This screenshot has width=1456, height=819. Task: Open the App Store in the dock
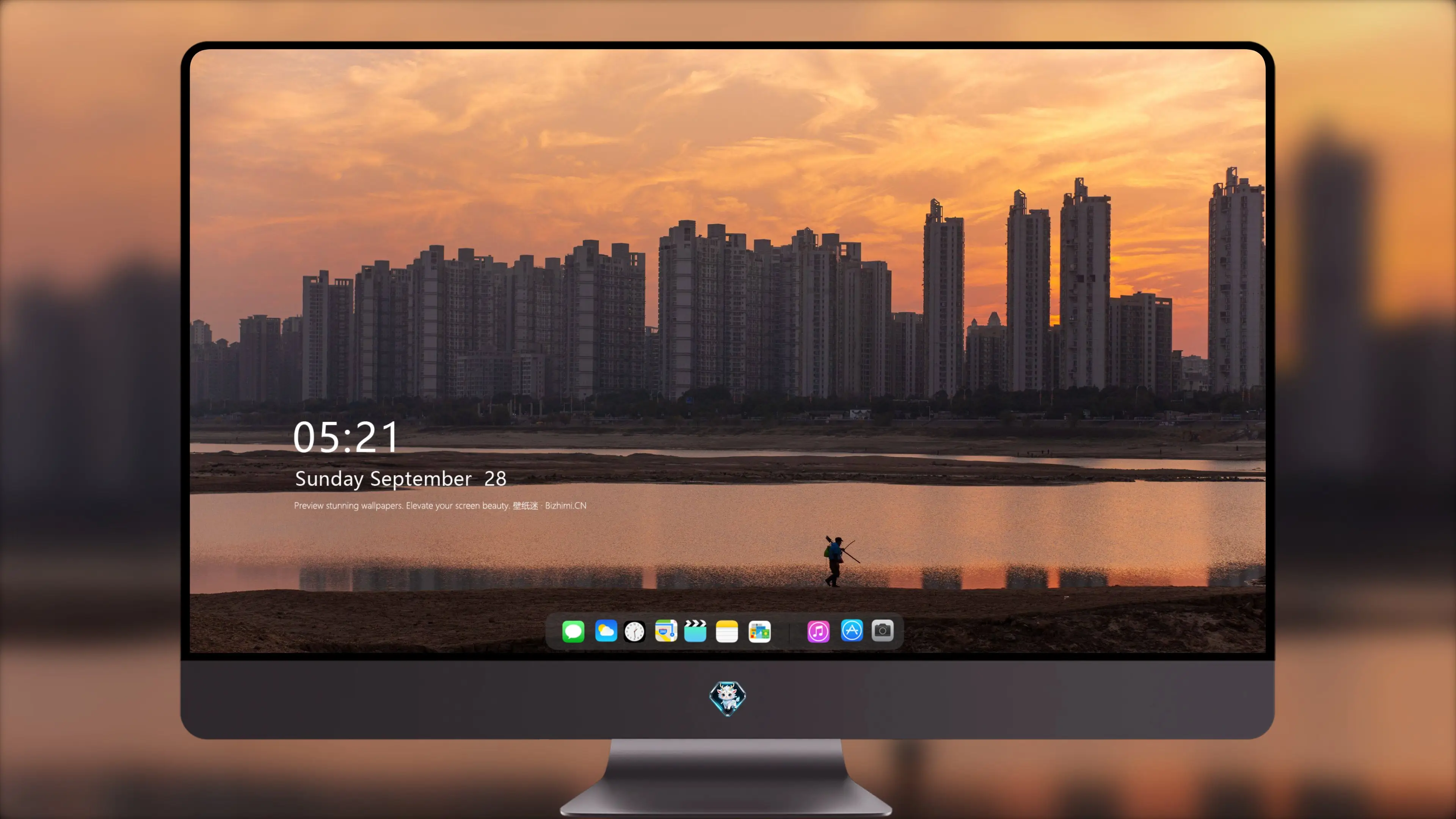click(852, 630)
